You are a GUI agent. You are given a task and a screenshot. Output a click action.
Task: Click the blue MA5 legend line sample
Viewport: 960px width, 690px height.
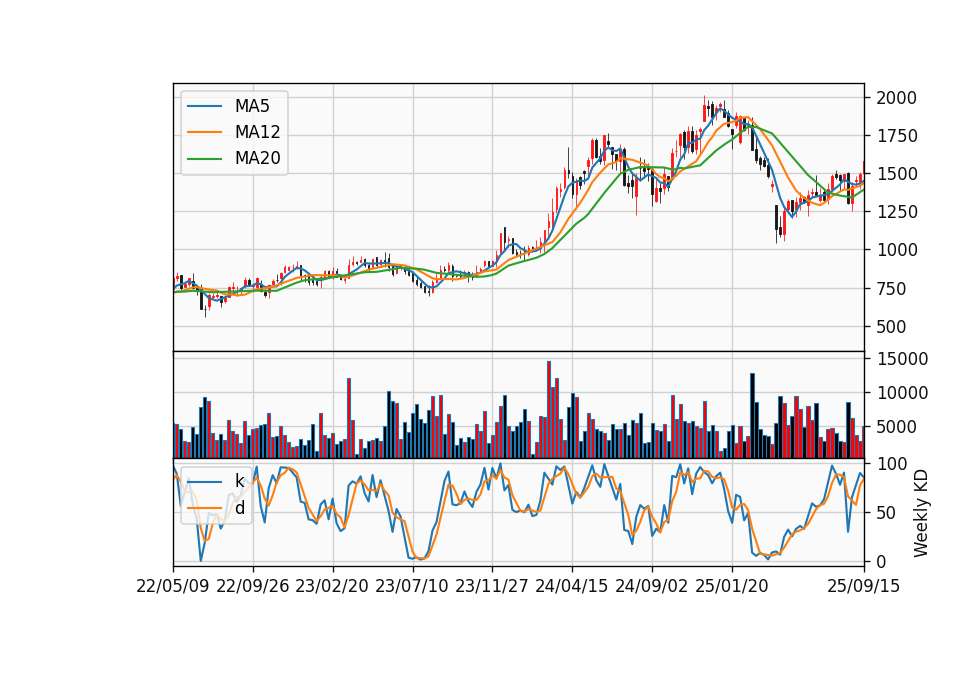[204, 106]
